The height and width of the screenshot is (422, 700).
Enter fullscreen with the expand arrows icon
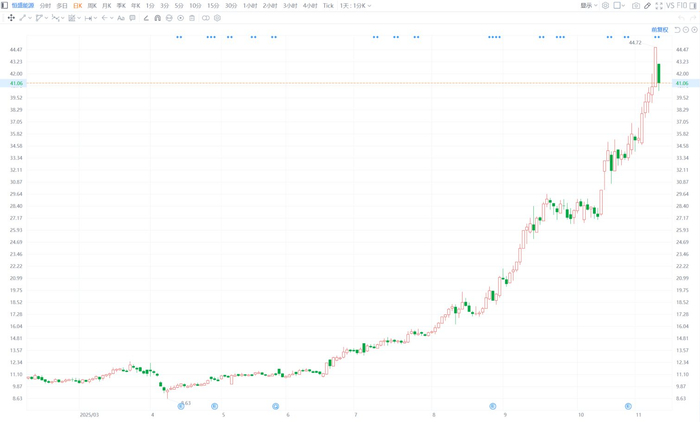coord(659,6)
